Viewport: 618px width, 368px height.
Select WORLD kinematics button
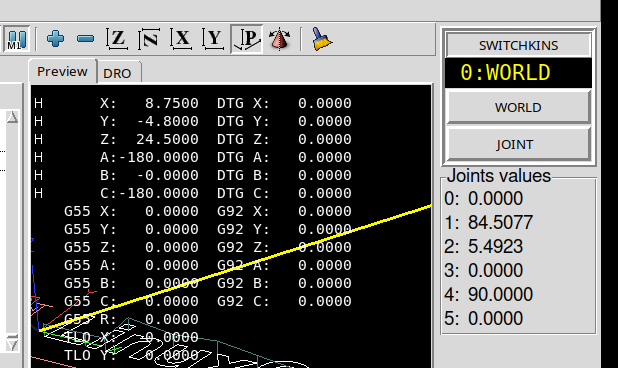click(518, 107)
